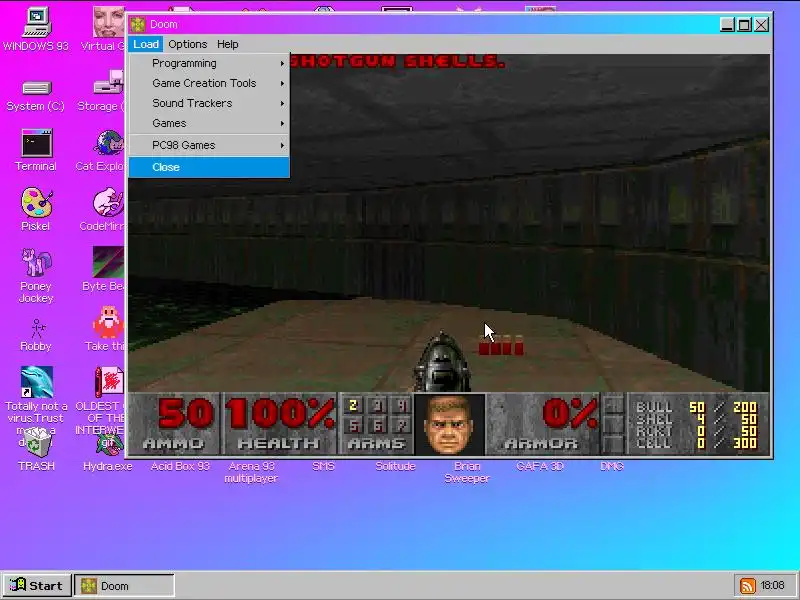Click the Doom window title icon
Image resolution: width=800 pixels, height=600 pixels.
point(137,24)
